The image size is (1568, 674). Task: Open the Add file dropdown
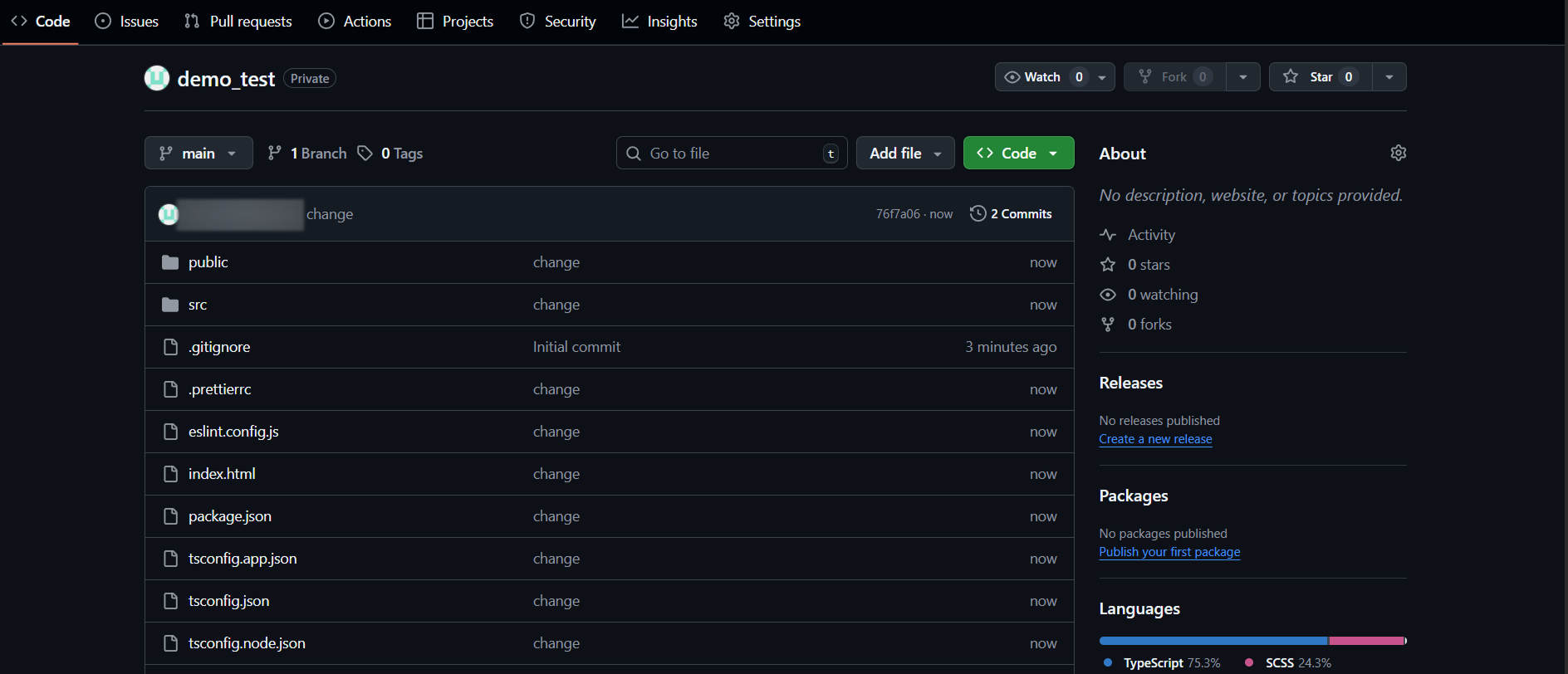click(x=904, y=153)
